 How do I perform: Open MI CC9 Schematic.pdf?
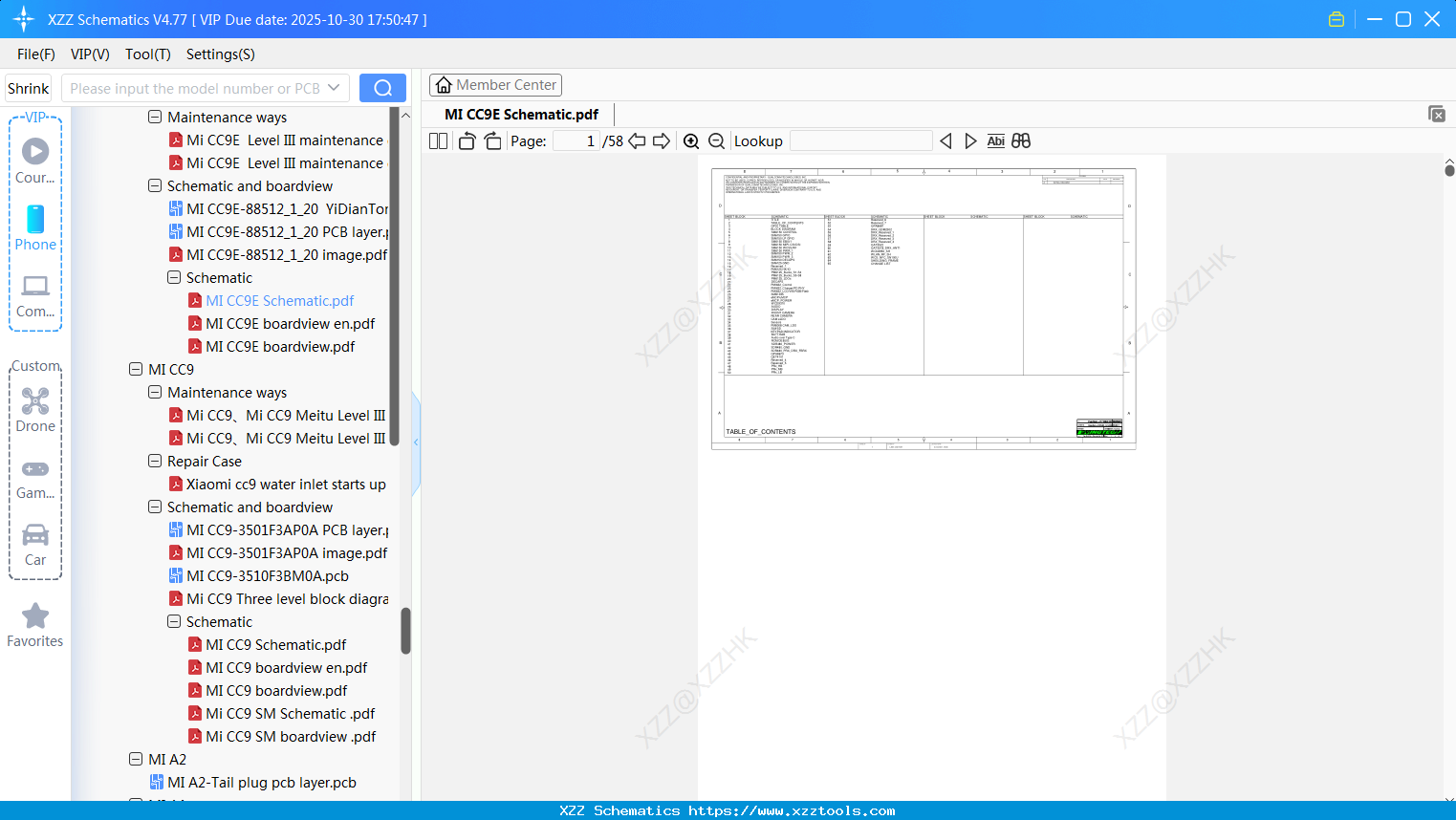(x=276, y=644)
